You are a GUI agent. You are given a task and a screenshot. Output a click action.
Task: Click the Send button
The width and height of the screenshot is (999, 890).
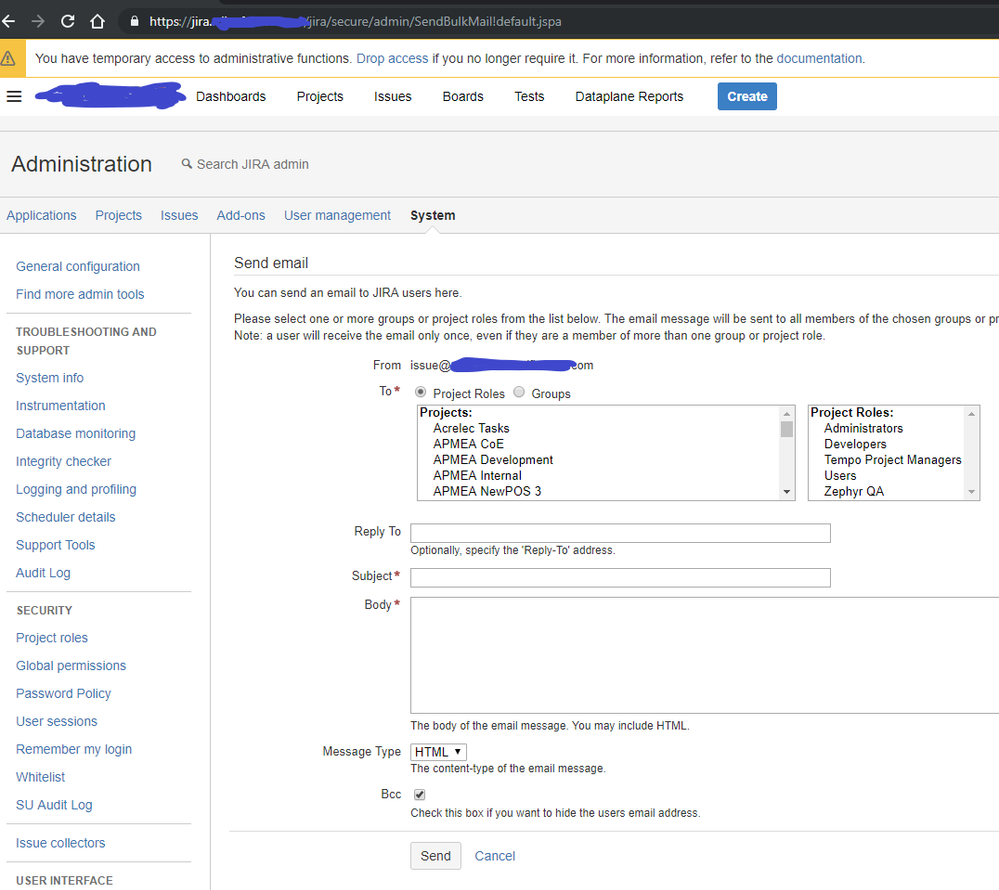click(x=436, y=856)
